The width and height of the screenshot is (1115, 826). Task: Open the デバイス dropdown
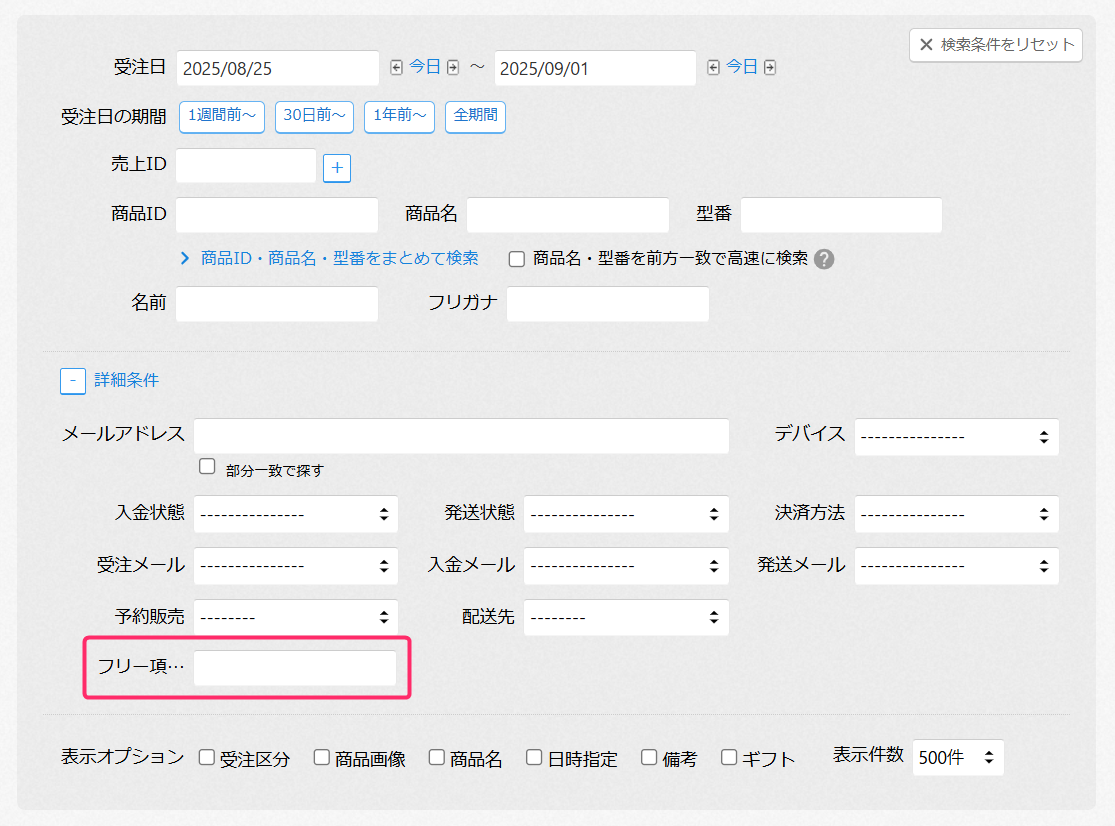pos(956,437)
